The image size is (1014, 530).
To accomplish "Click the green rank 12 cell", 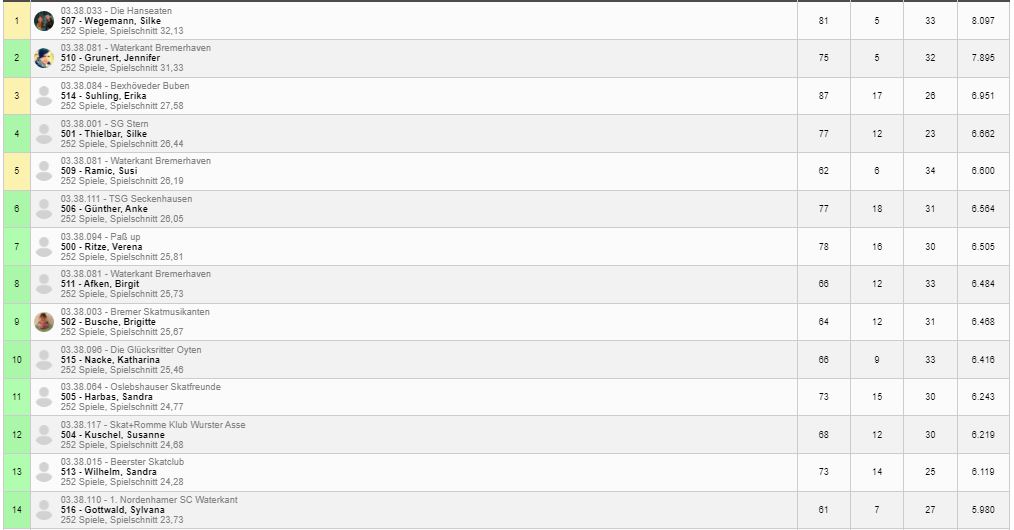I will pyautogui.click(x=17, y=435).
